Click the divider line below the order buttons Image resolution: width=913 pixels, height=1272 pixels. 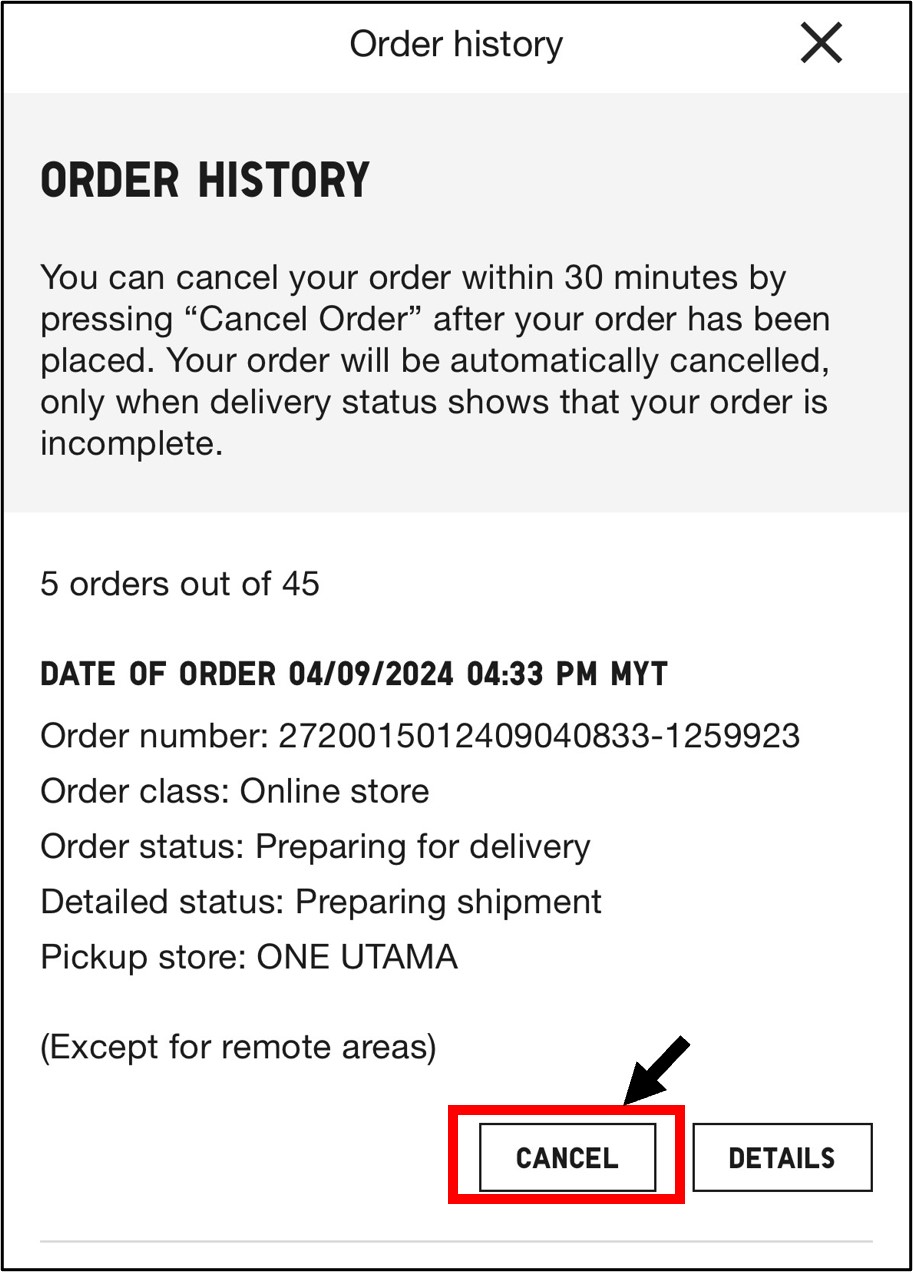tap(456, 1241)
